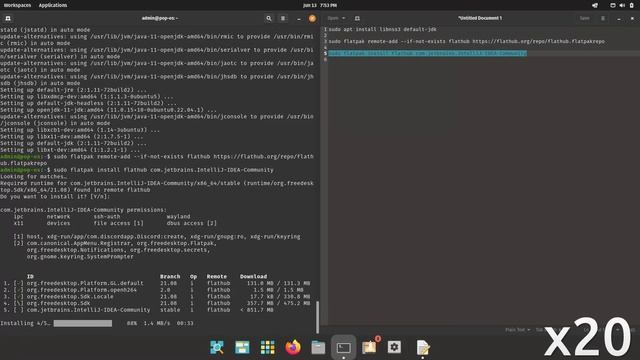Expand Plain Text language dropdown in editor status bar
This screenshot has height=360, width=640.
pyautogui.click(x=518, y=330)
